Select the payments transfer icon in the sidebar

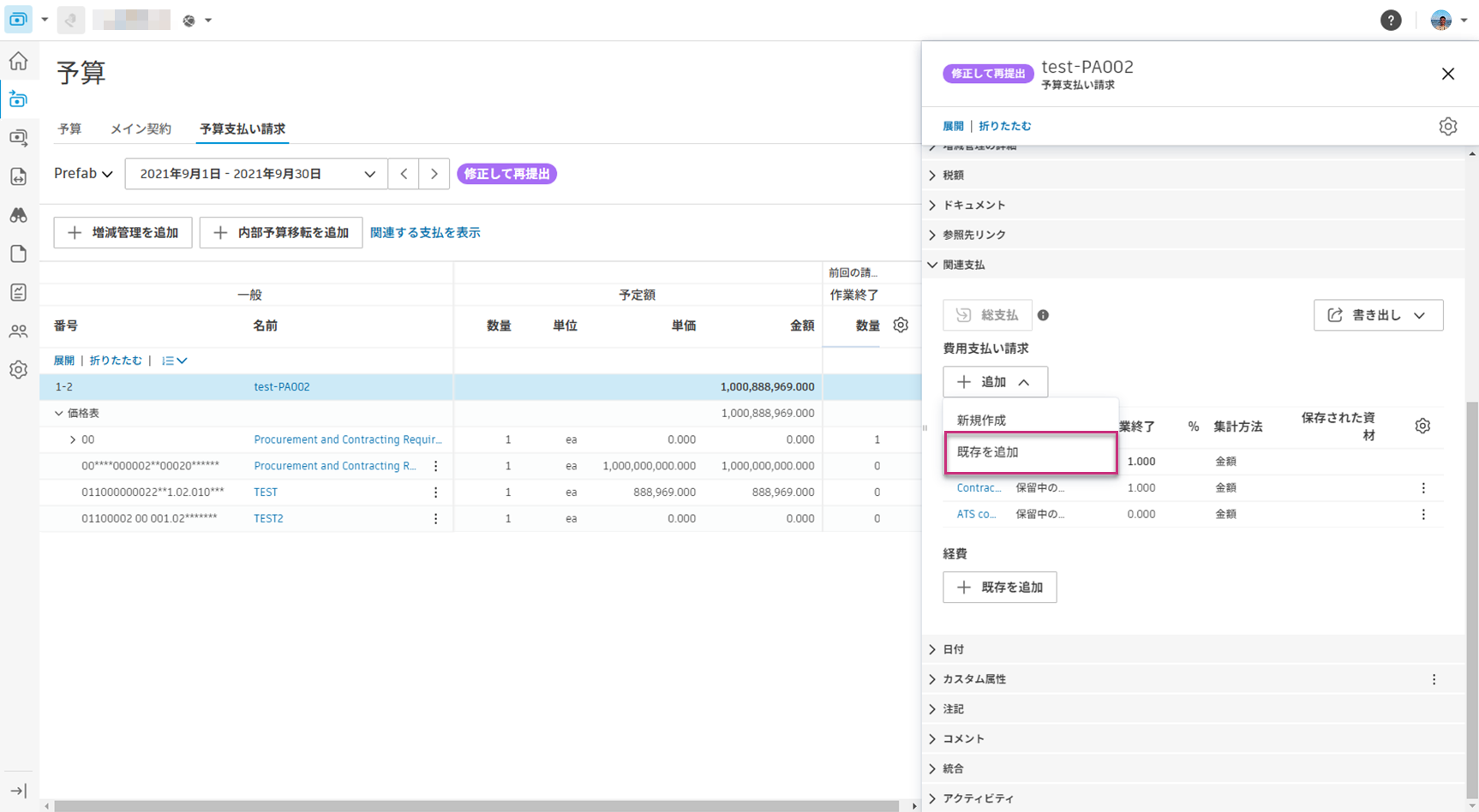[19, 137]
